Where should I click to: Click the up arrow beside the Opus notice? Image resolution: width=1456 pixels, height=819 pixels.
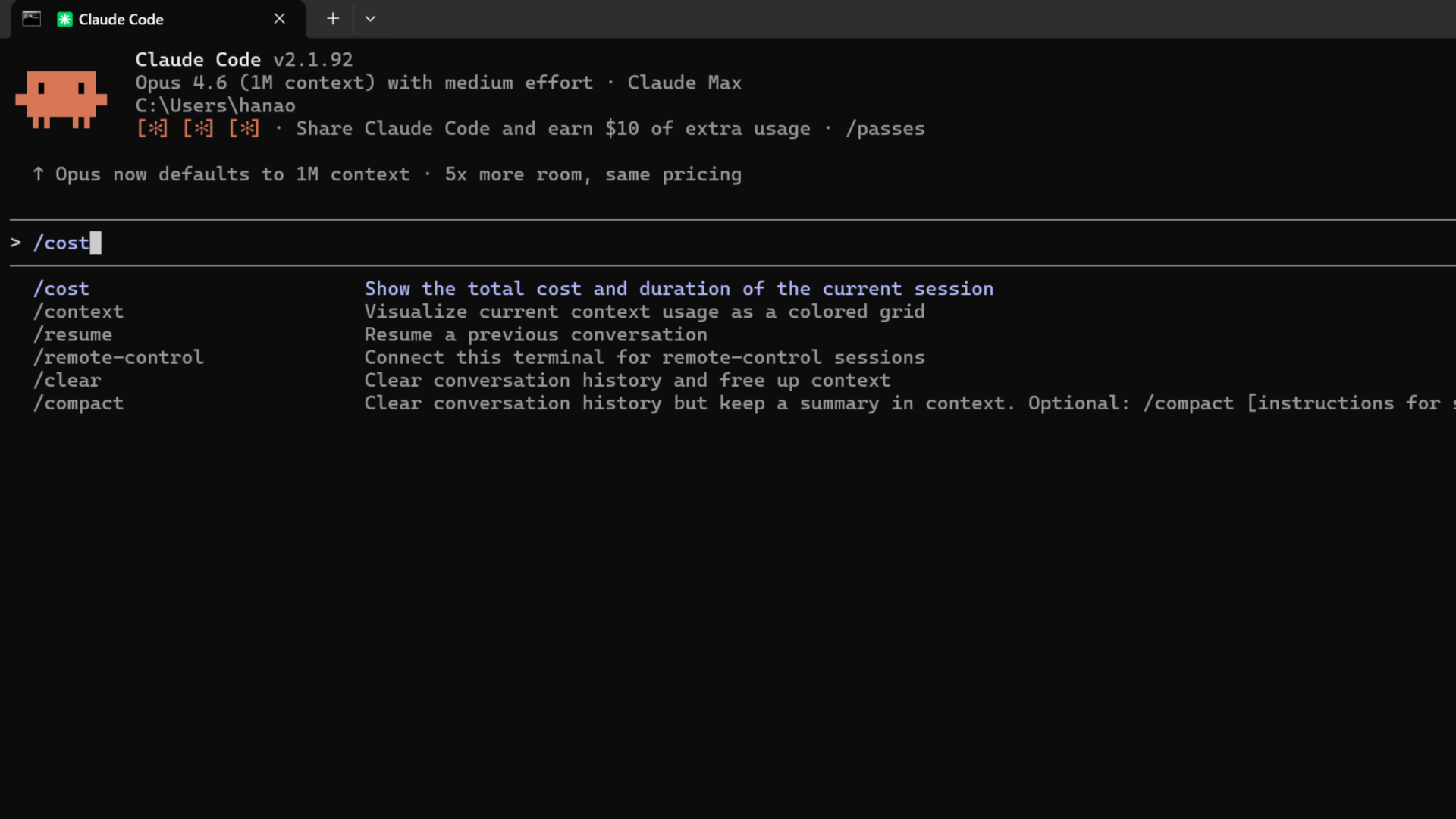point(38,174)
